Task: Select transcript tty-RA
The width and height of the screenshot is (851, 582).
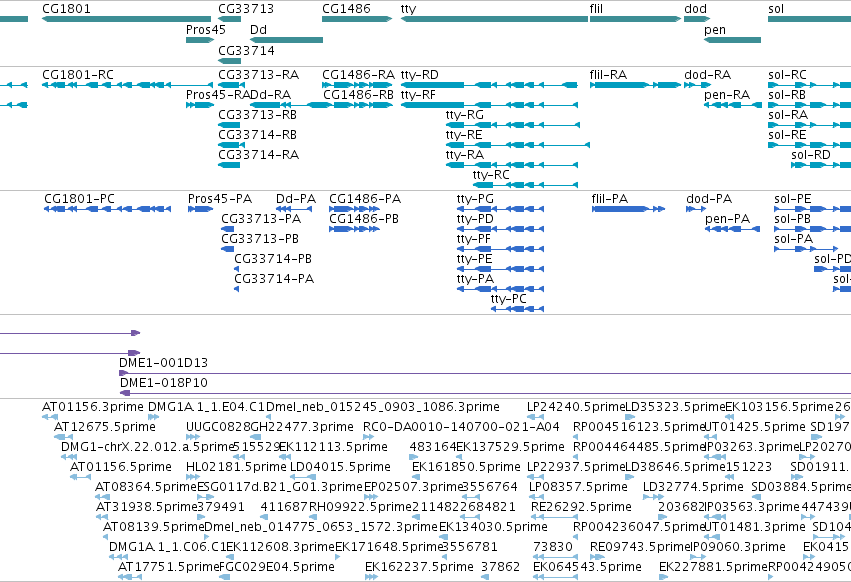Action: [x=512, y=165]
